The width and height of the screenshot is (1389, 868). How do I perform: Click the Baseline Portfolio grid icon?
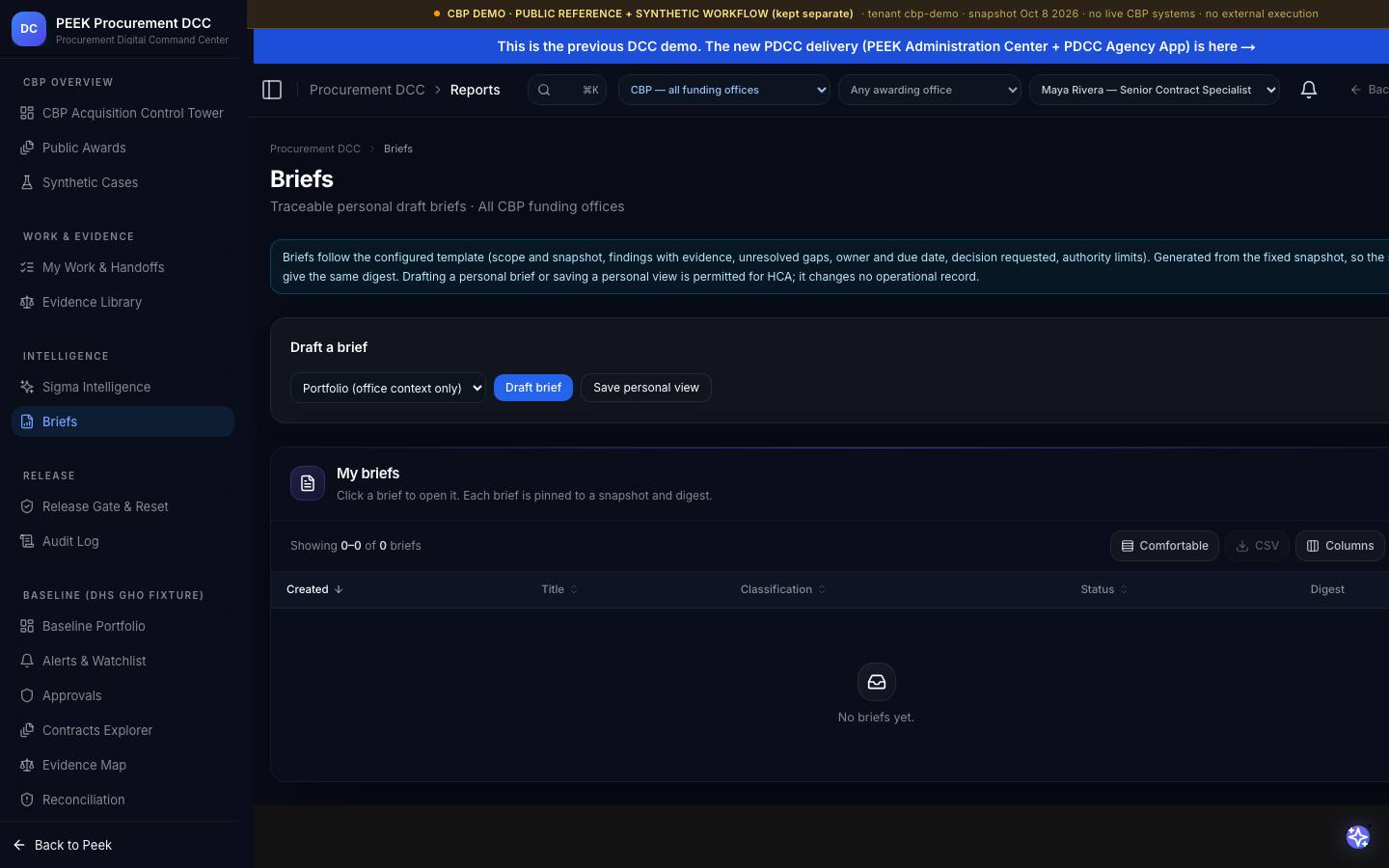(27, 626)
